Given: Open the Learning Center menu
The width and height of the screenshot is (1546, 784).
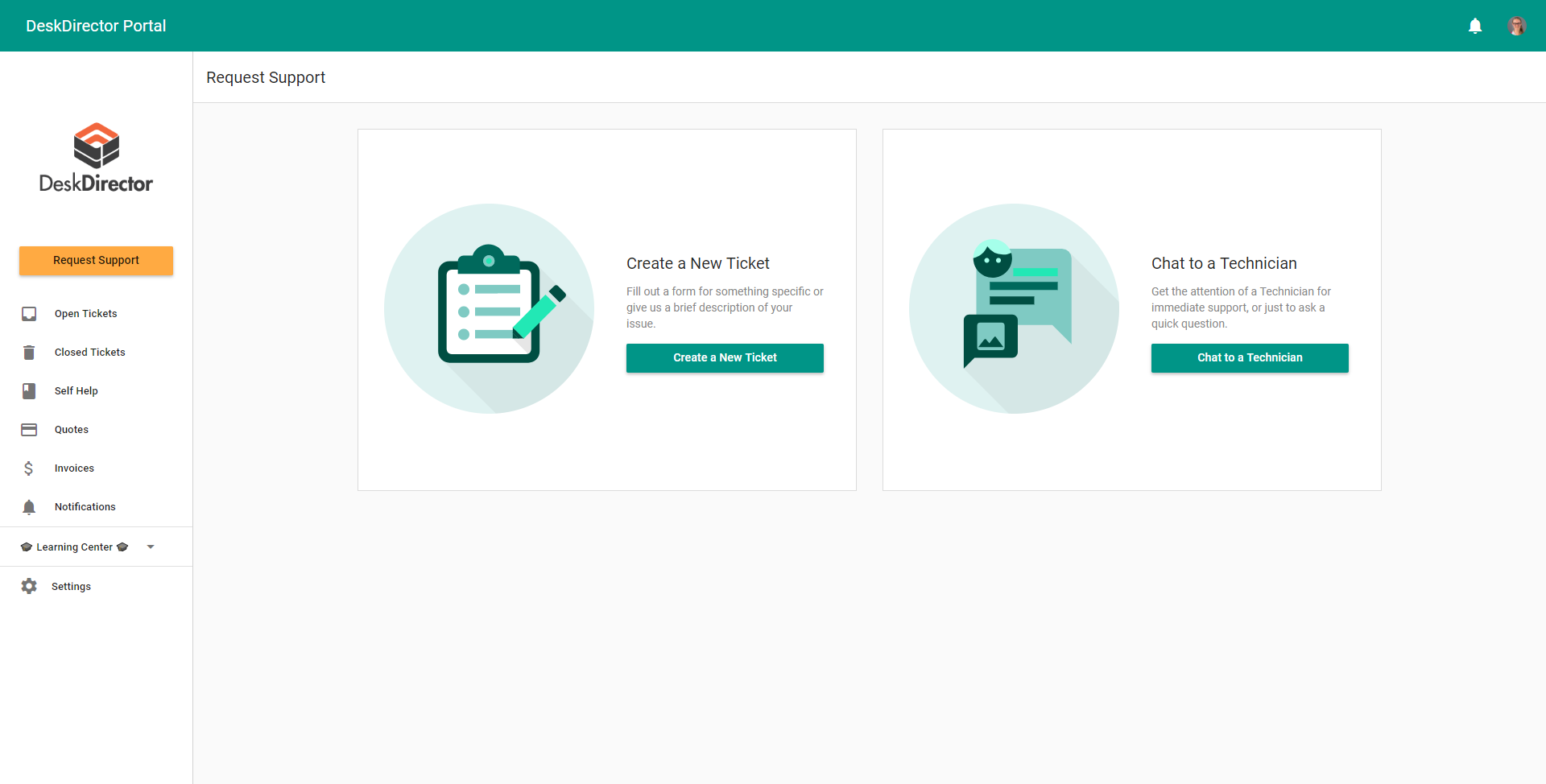Looking at the screenshot, I should point(96,547).
